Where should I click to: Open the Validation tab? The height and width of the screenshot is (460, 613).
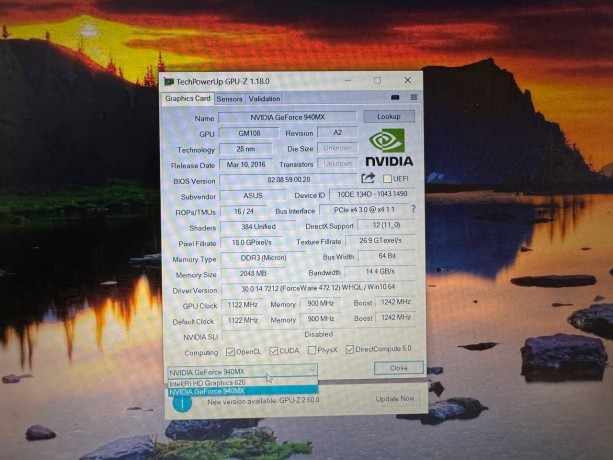click(x=264, y=99)
